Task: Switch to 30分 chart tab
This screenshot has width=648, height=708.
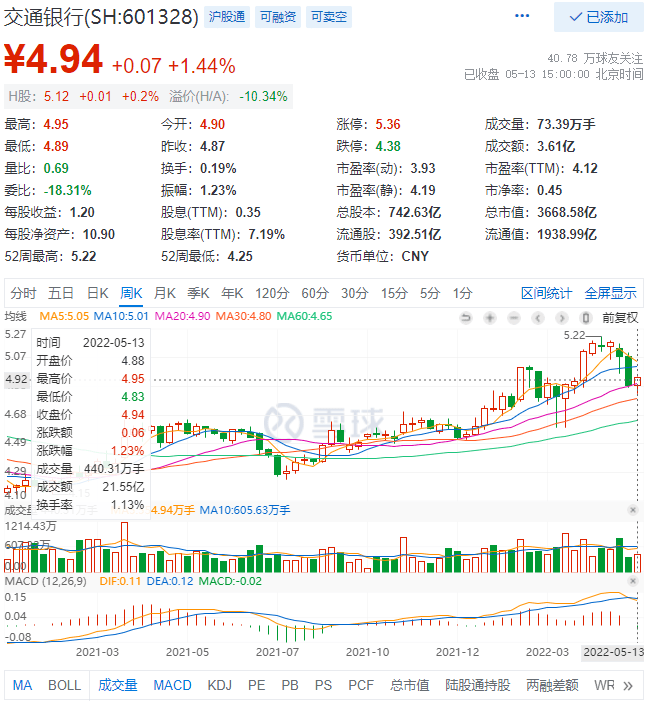Action: click(x=354, y=293)
